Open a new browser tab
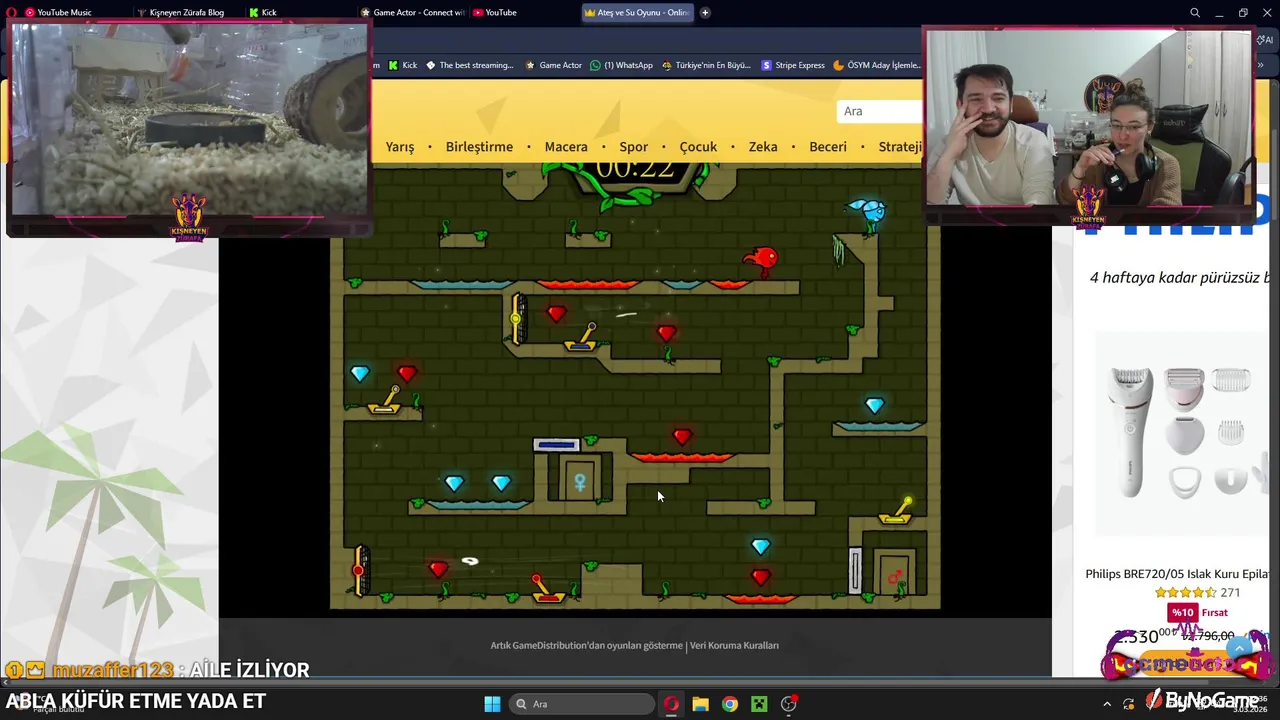Screen dimensions: 1280x720 pos(705,13)
